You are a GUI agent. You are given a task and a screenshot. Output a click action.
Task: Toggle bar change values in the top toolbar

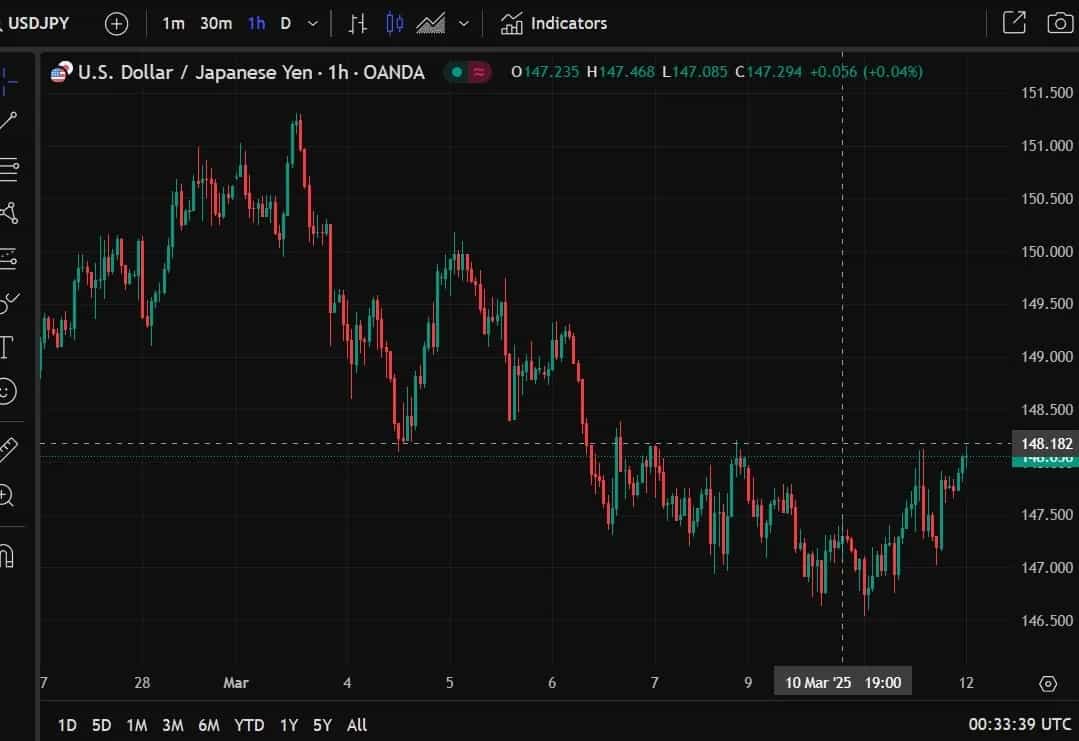click(357, 22)
